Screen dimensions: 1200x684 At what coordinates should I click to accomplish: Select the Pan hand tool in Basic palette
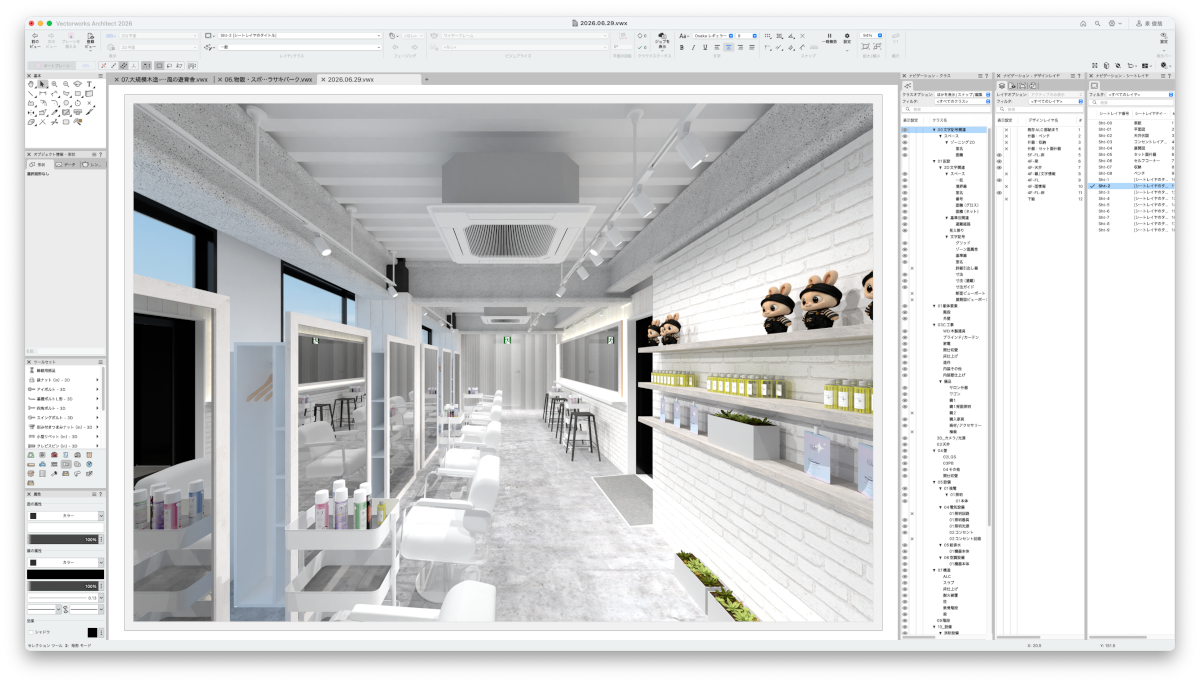click(x=31, y=84)
